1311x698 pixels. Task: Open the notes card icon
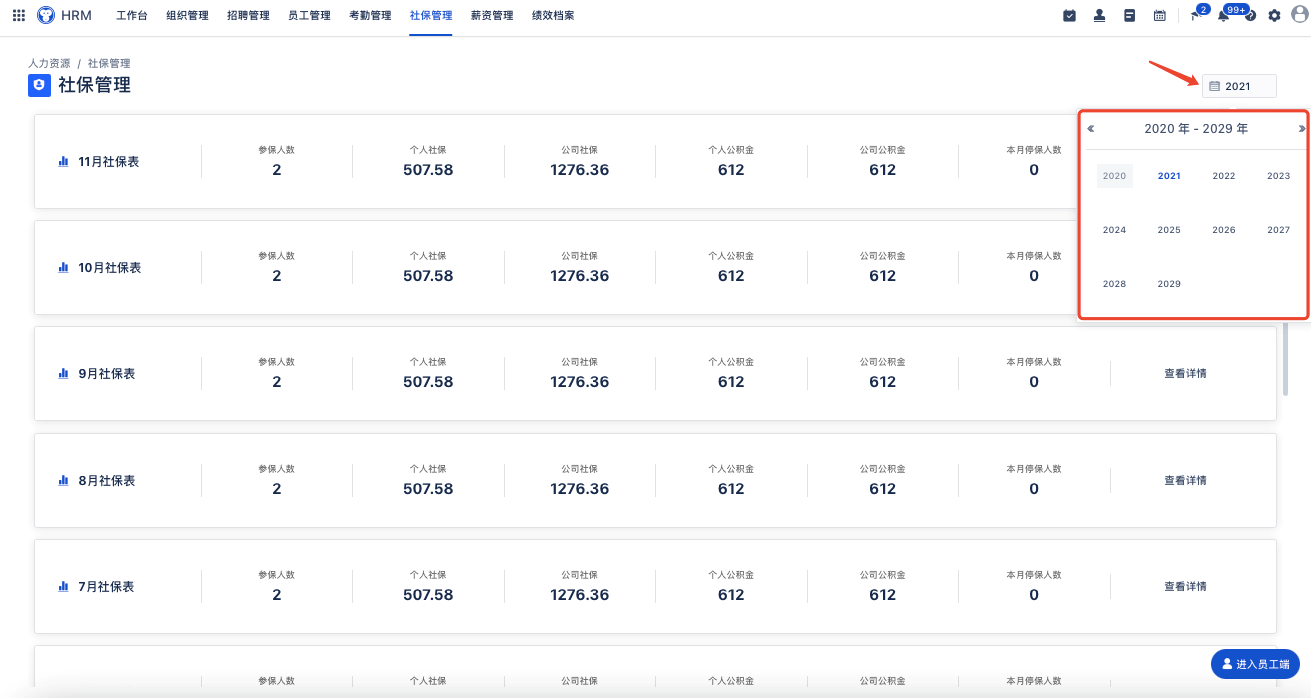tap(1130, 15)
